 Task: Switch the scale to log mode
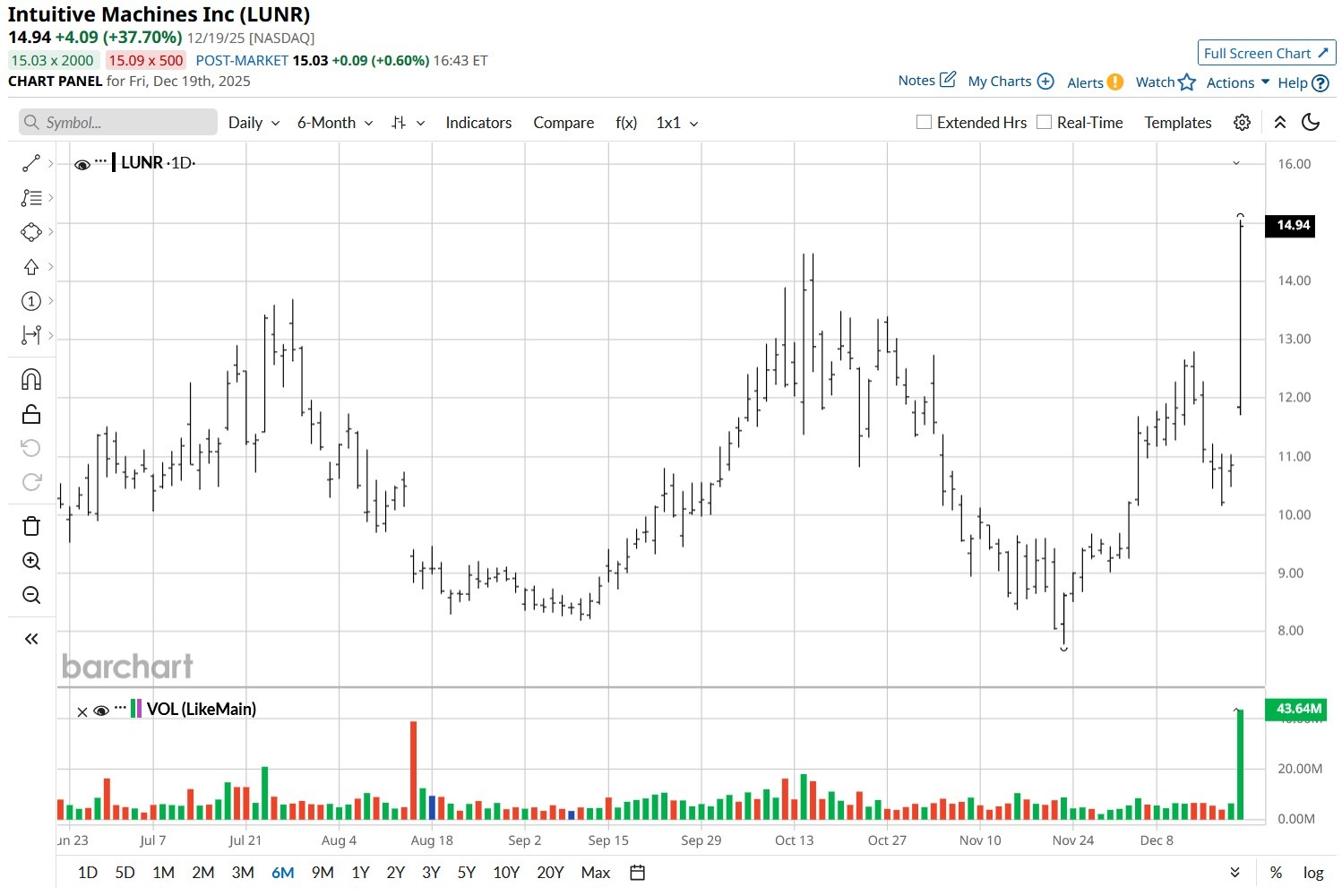pos(1313,873)
